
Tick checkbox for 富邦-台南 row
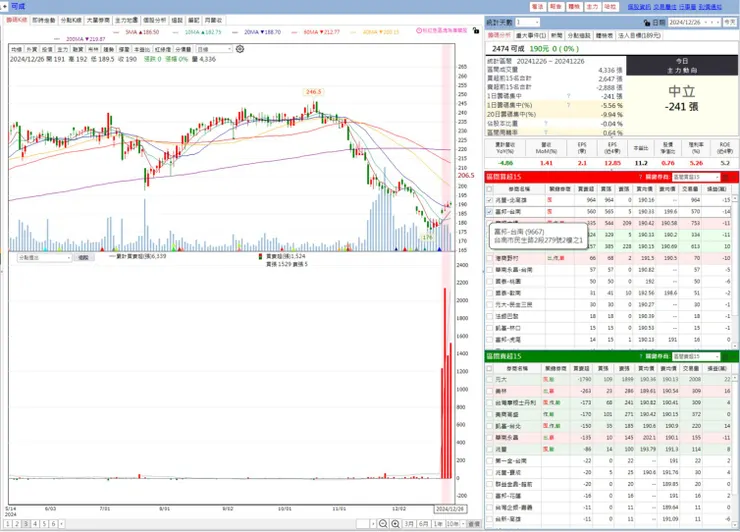[489, 212]
